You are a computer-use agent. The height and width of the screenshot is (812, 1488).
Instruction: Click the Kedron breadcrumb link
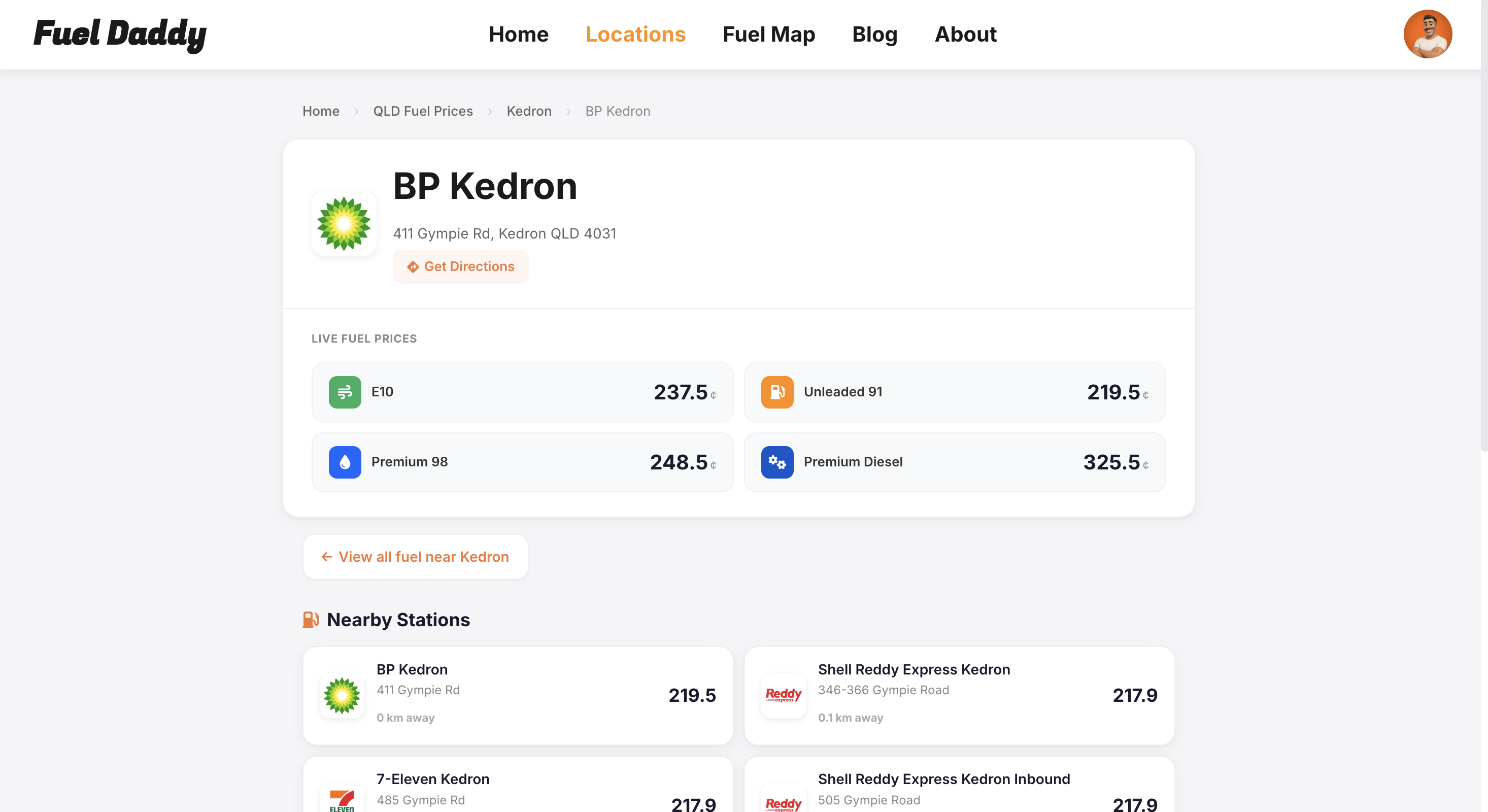coord(528,111)
